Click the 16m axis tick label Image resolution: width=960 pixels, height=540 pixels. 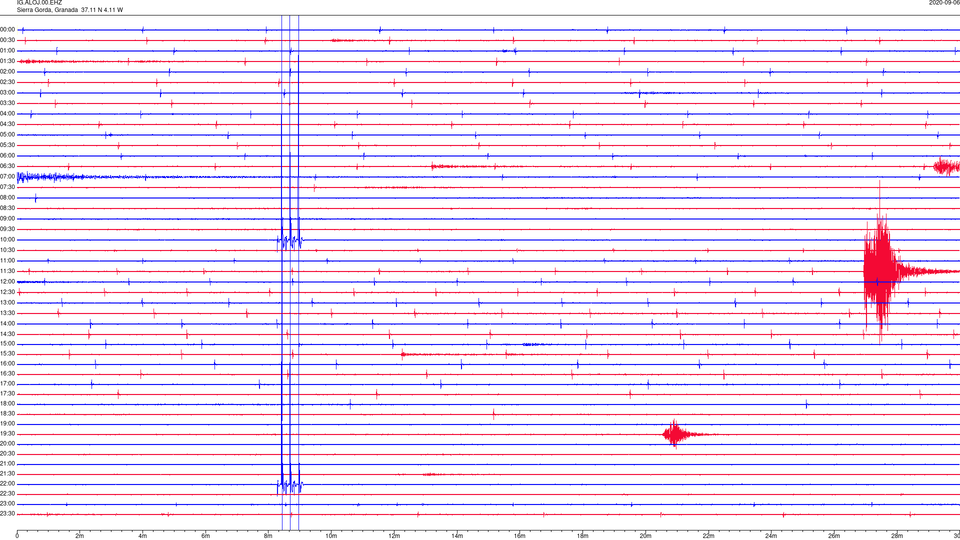click(x=520, y=536)
